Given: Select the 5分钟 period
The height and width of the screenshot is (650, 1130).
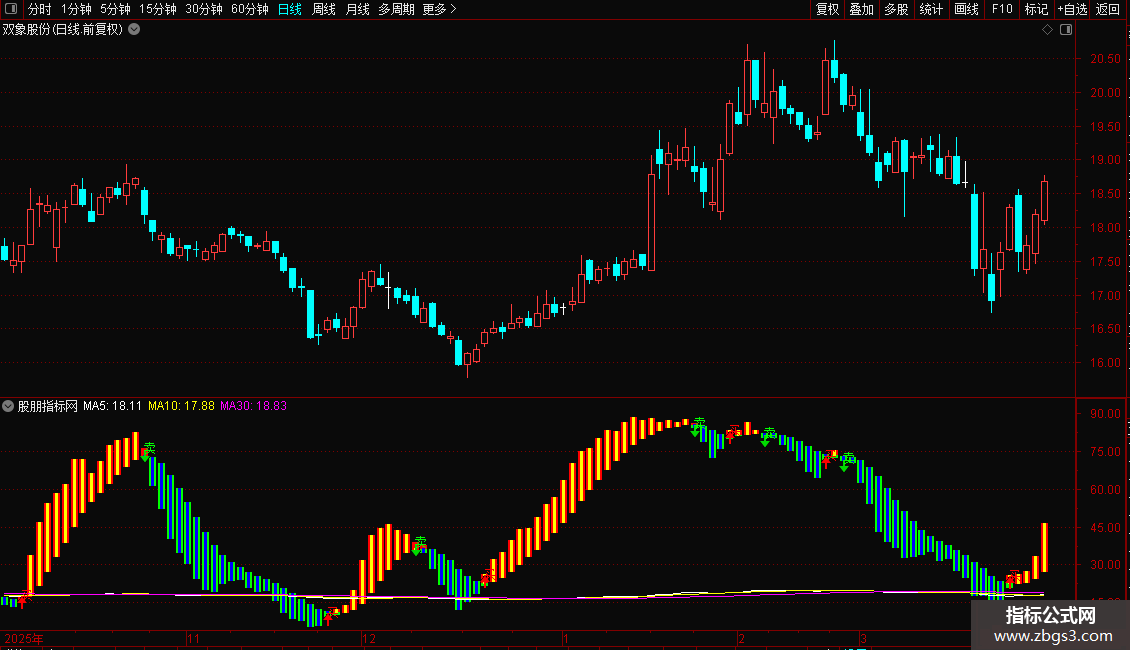Looking at the screenshot, I should coord(115,9).
